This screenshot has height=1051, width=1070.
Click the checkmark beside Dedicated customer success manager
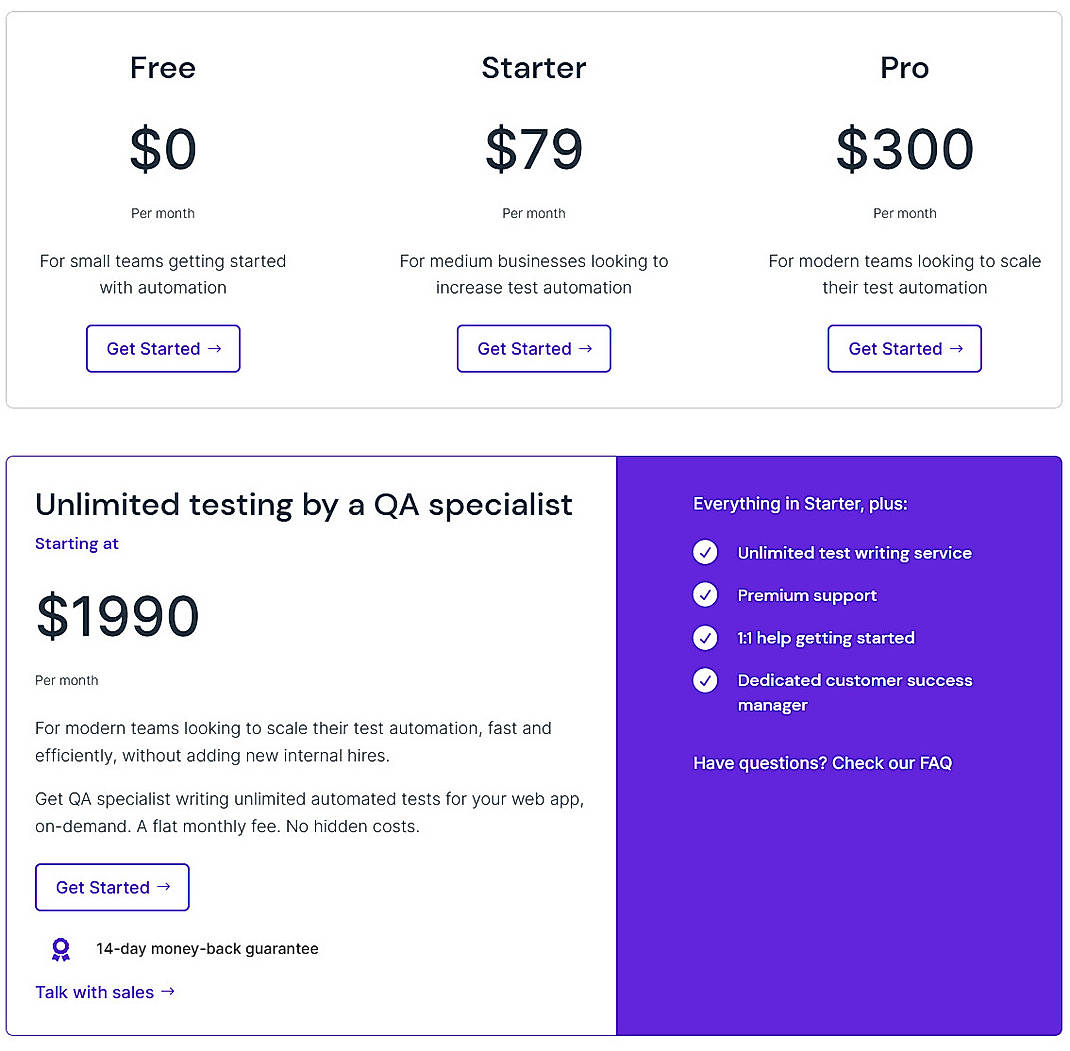click(x=705, y=680)
